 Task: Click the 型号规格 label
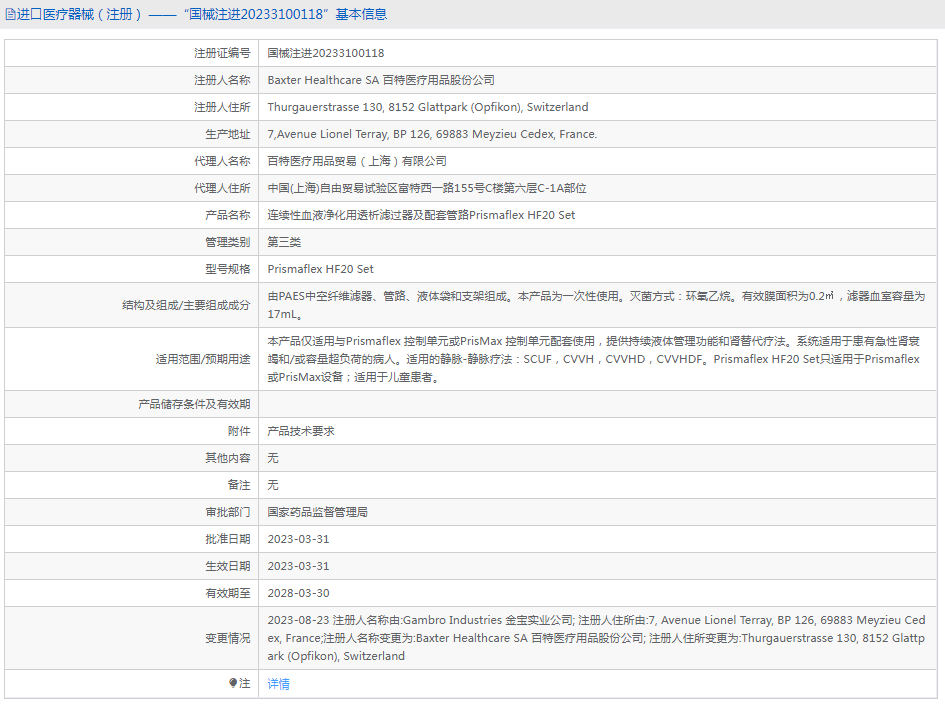tap(228, 269)
